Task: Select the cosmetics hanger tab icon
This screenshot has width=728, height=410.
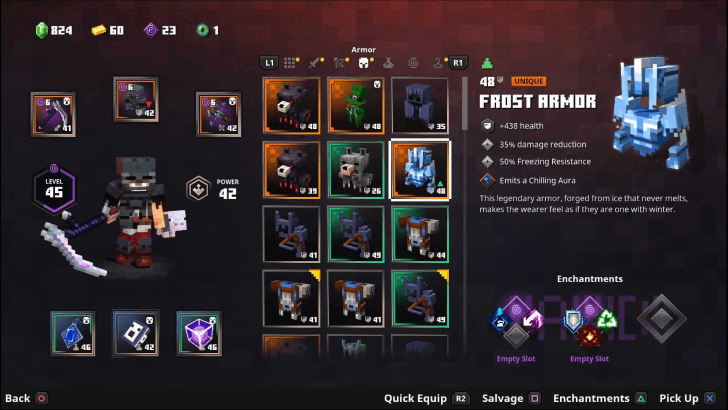Action: (x=438, y=63)
